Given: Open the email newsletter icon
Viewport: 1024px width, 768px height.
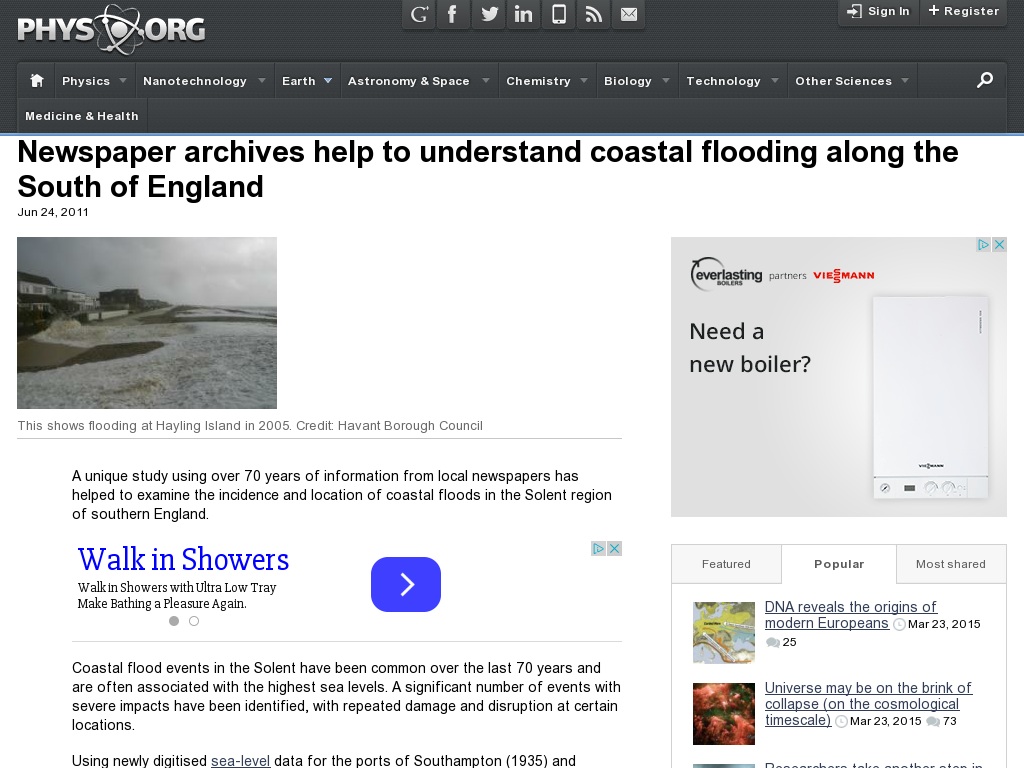Looking at the screenshot, I should click(629, 15).
